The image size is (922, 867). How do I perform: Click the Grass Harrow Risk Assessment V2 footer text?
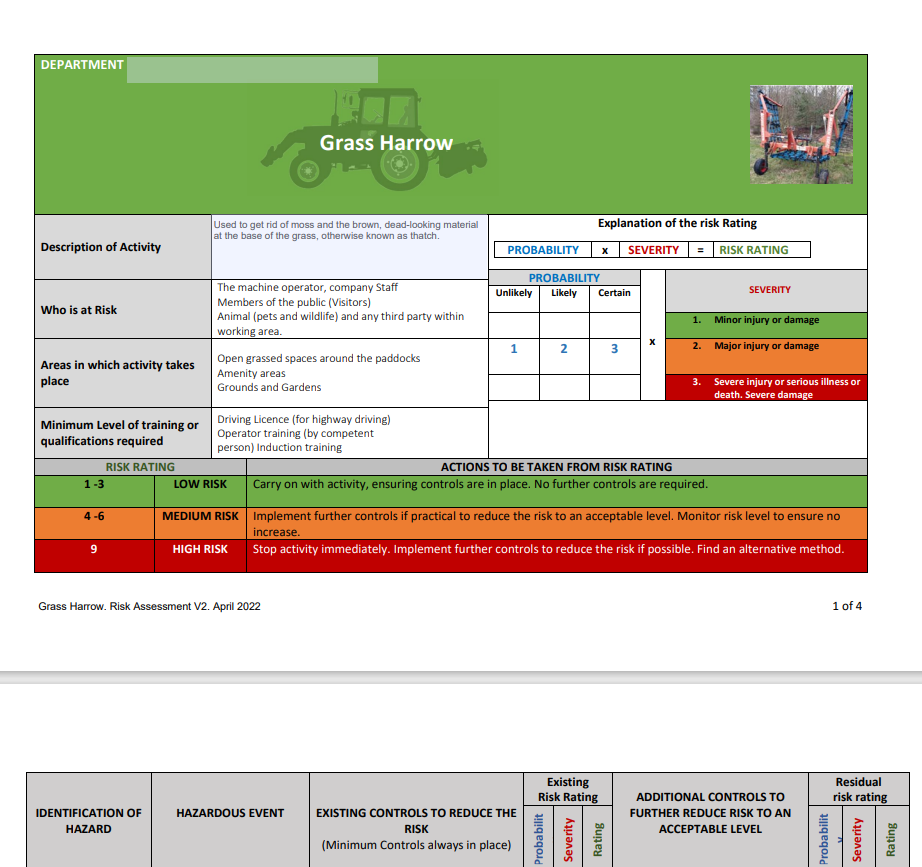pyautogui.click(x=148, y=606)
